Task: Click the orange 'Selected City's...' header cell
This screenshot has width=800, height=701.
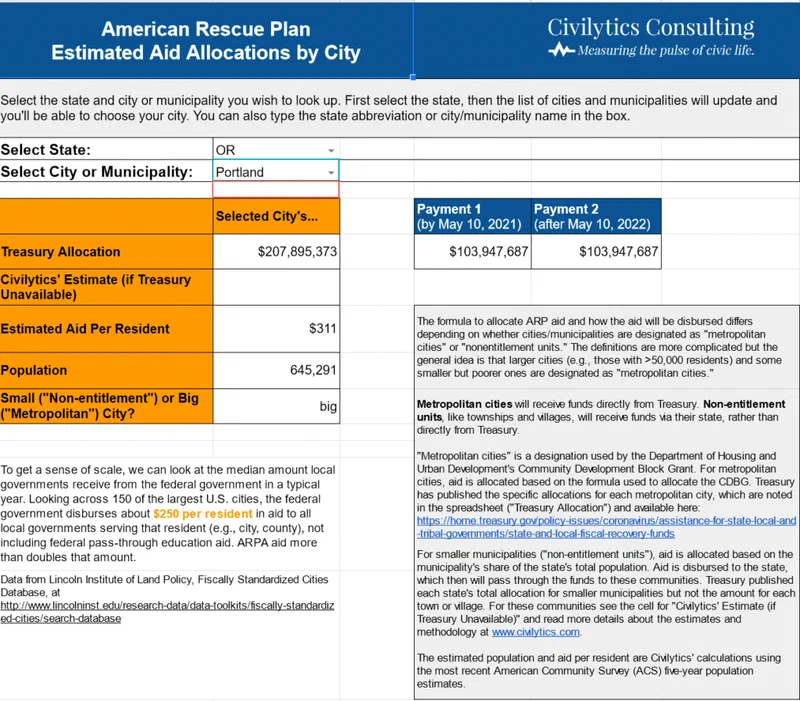Action: (276, 216)
